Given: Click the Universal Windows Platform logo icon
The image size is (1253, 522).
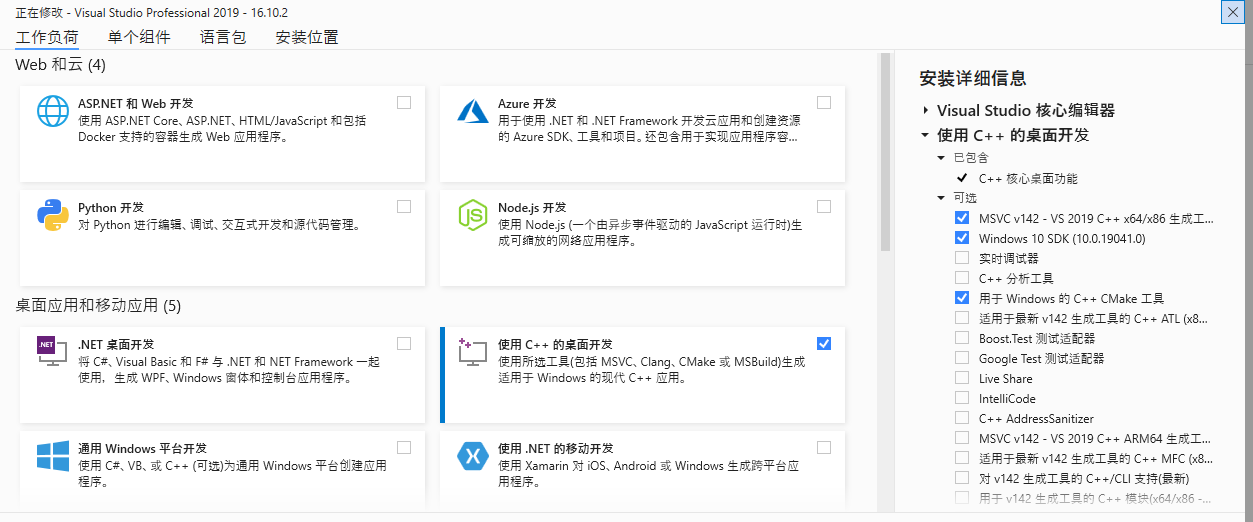Looking at the screenshot, I should point(53,456).
